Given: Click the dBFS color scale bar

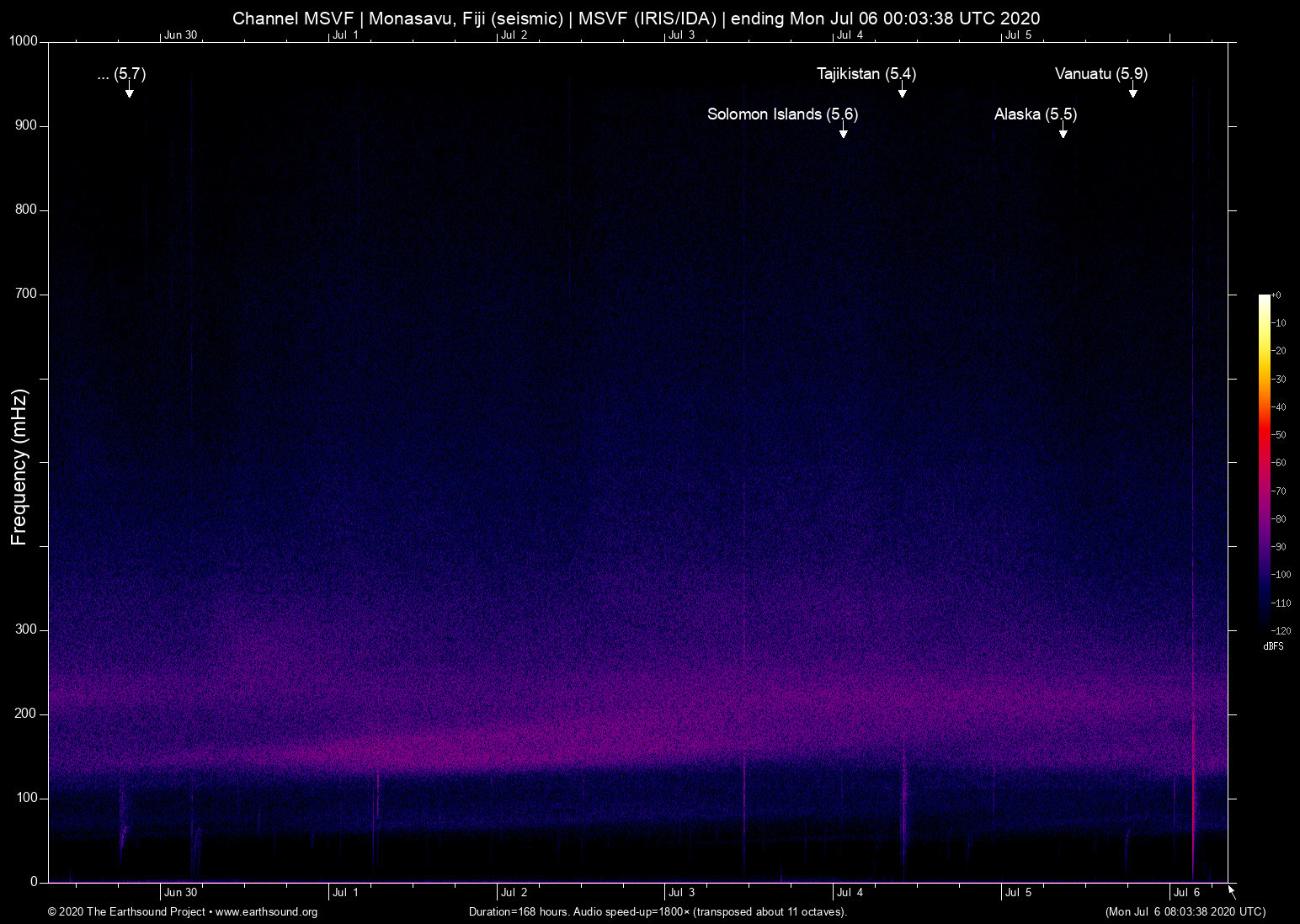Looking at the screenshot, I should pyautogui.click(x=1265, y=462).
